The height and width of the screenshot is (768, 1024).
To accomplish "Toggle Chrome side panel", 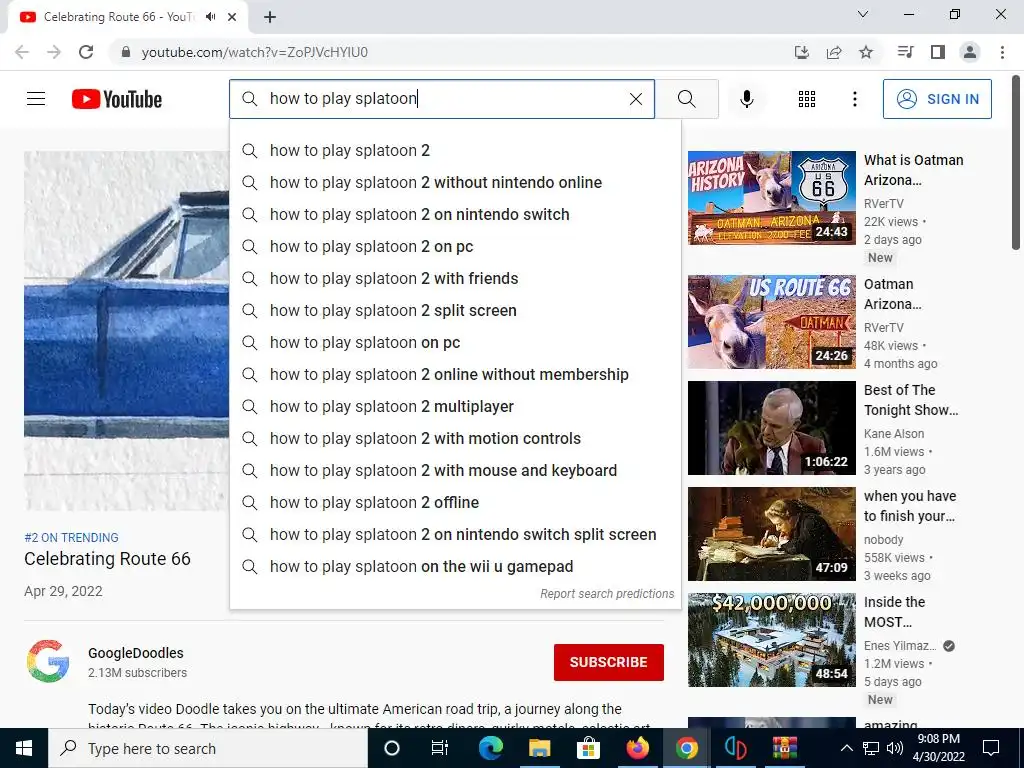I will [x=938, y=52].
